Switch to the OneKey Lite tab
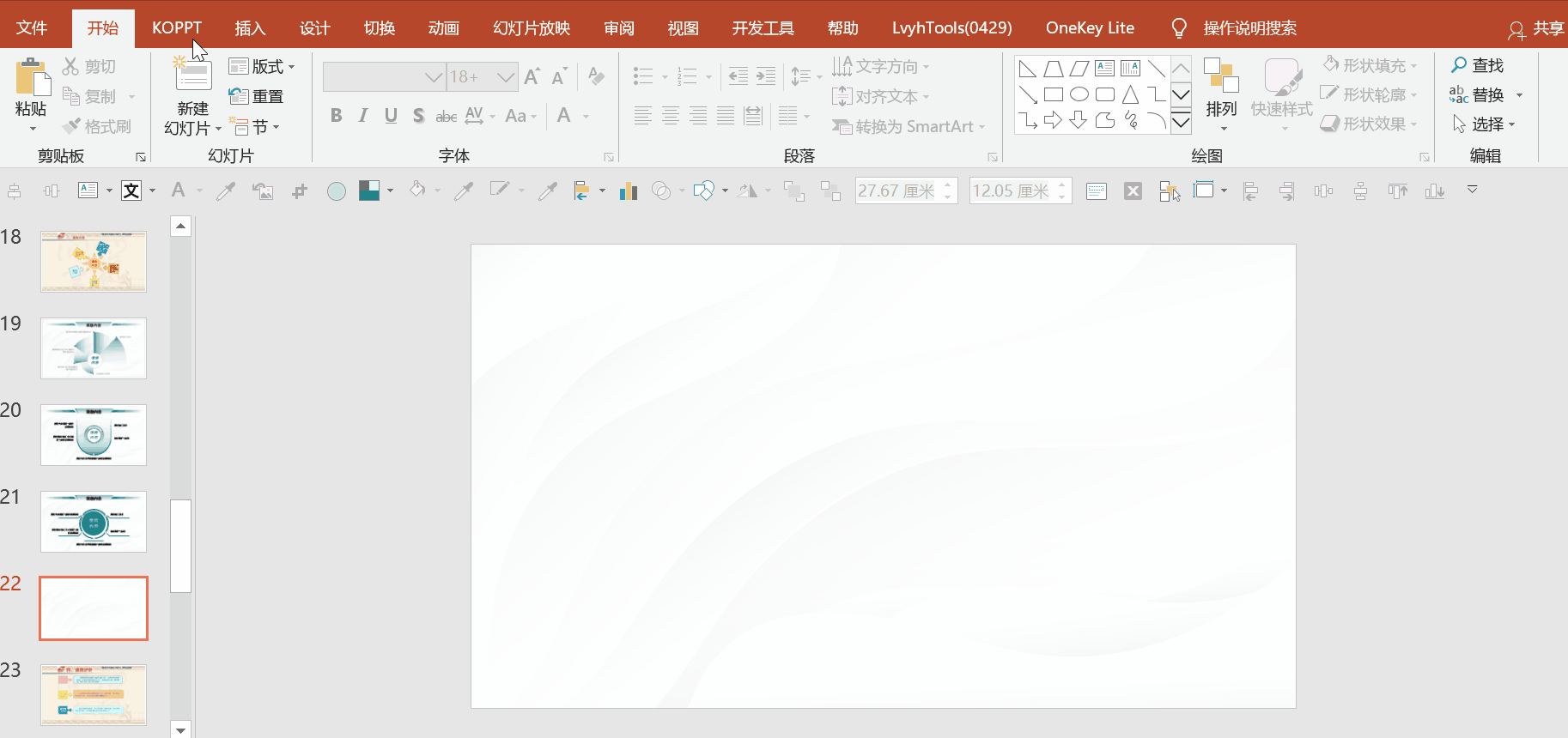 (x=1090, y=27)
